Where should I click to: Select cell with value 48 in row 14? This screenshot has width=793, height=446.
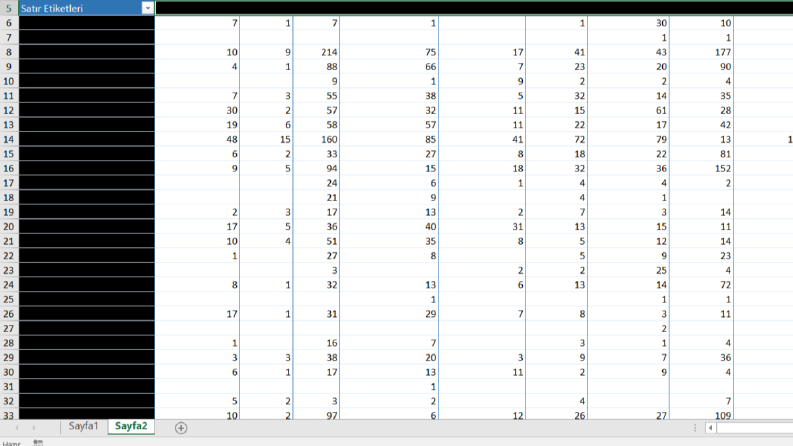(x=197, y=139)
